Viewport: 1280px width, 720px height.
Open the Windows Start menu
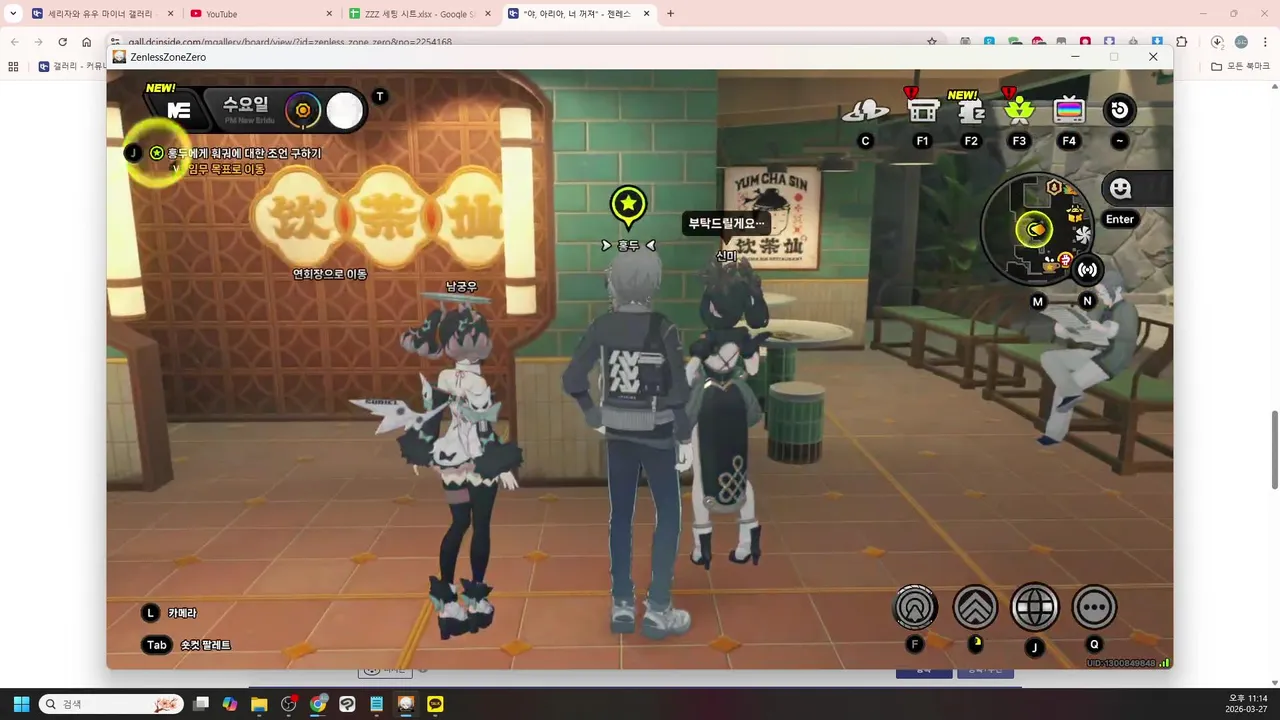point(21,704)
